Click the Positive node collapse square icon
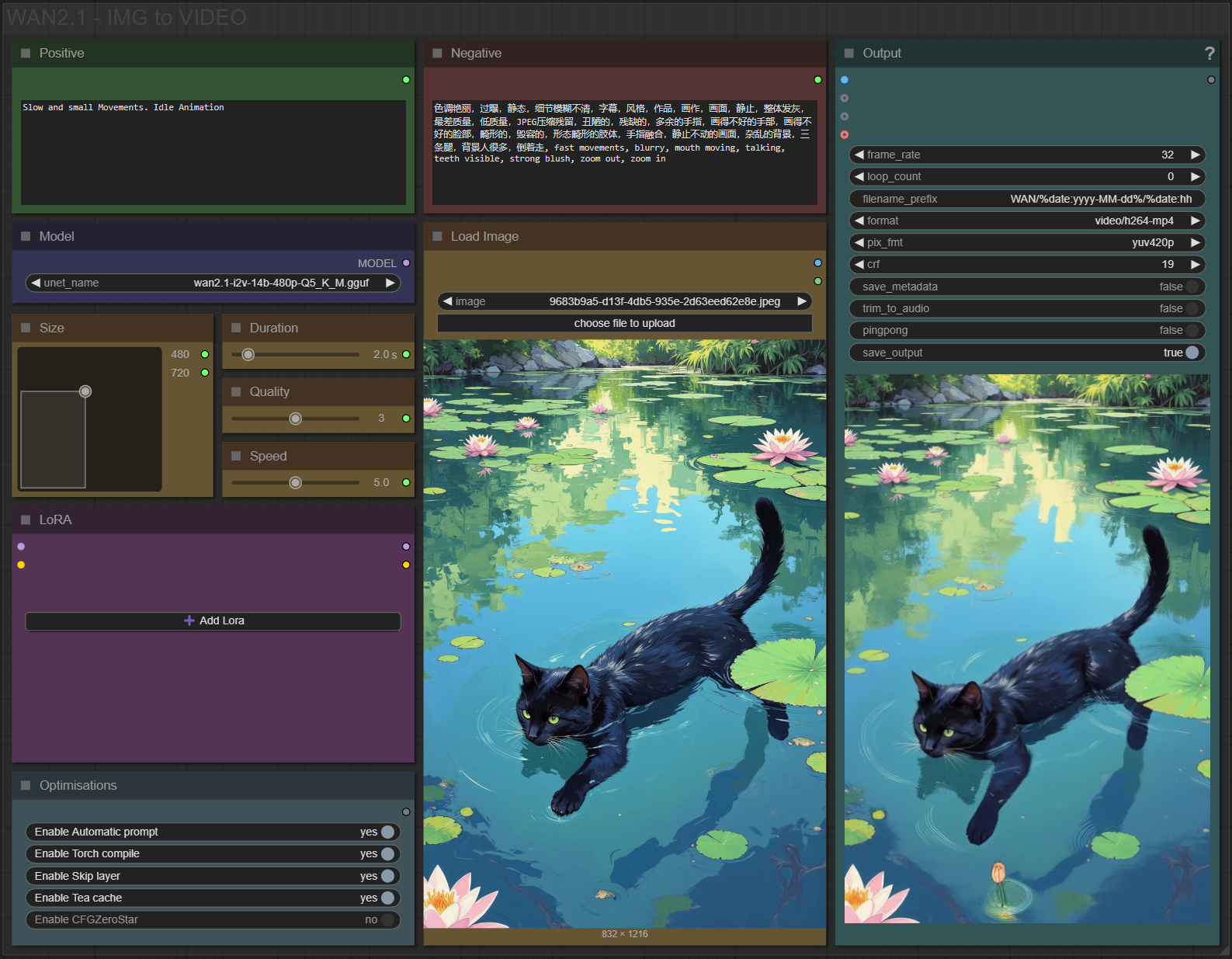The width and height of the screenshot is (1232, 959). pyautogui.click(x=26, y=53)
